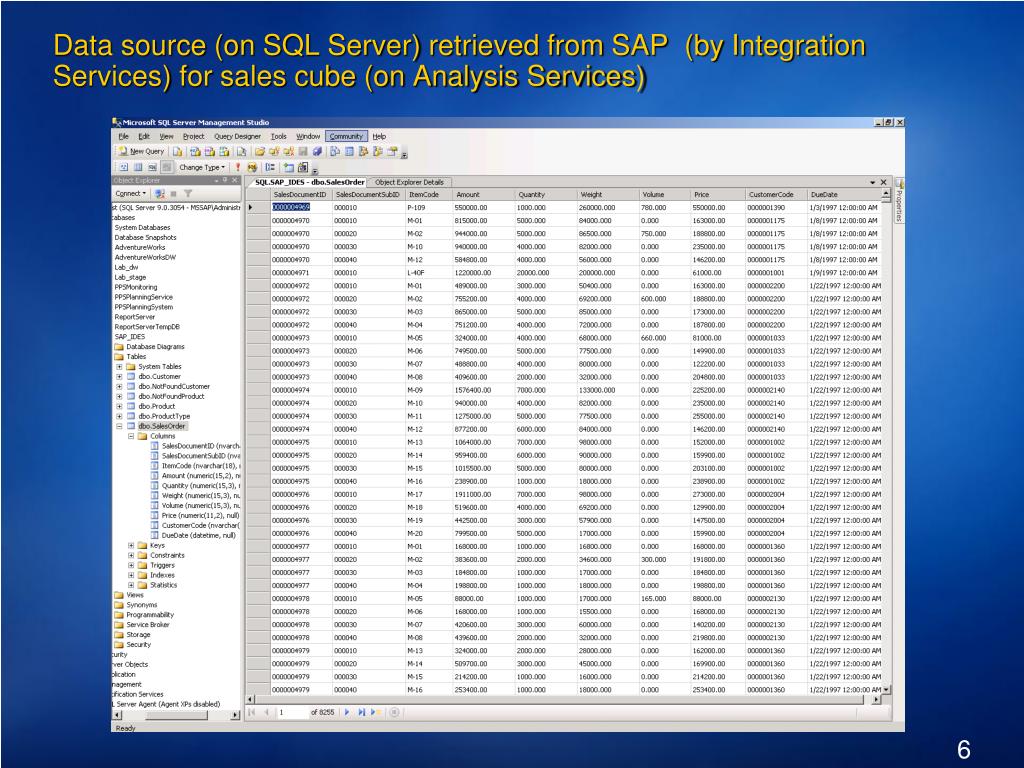Select the dbo.Product table node

coord(157,406)
